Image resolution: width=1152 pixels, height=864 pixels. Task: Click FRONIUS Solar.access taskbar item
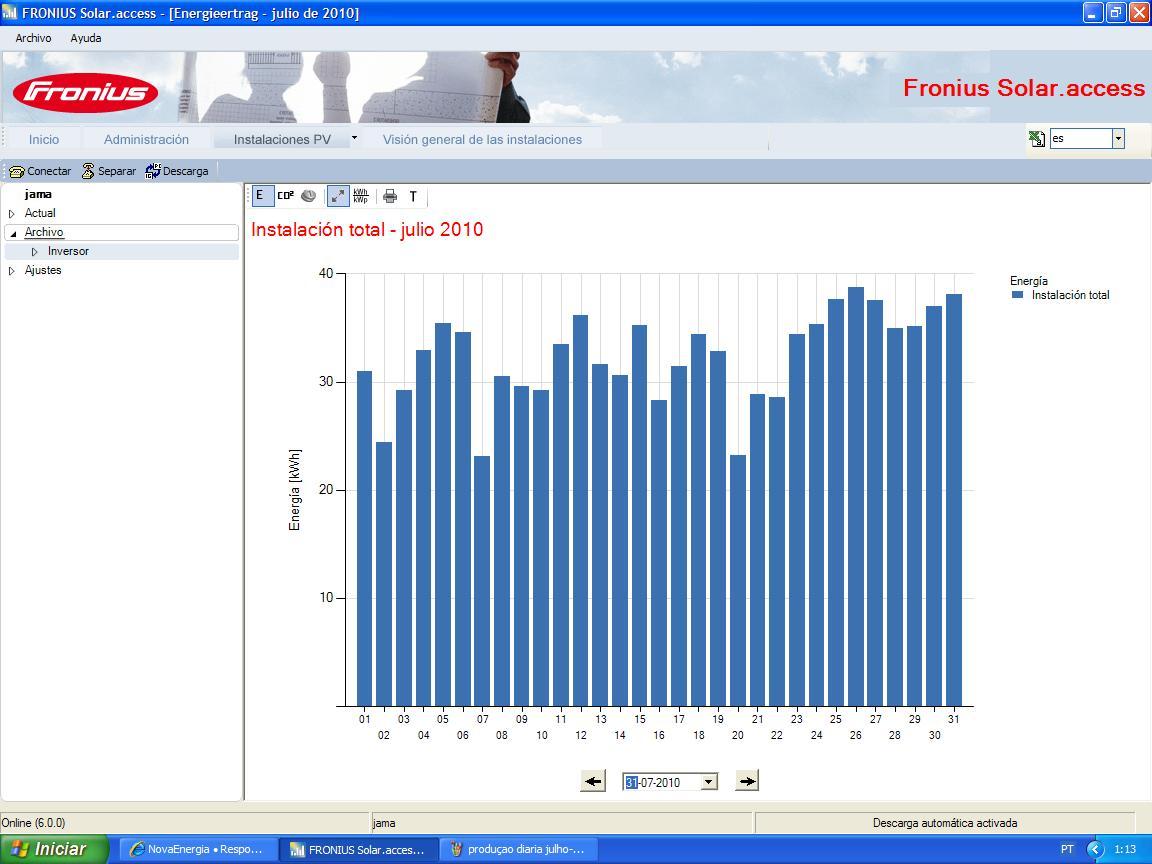359,849
